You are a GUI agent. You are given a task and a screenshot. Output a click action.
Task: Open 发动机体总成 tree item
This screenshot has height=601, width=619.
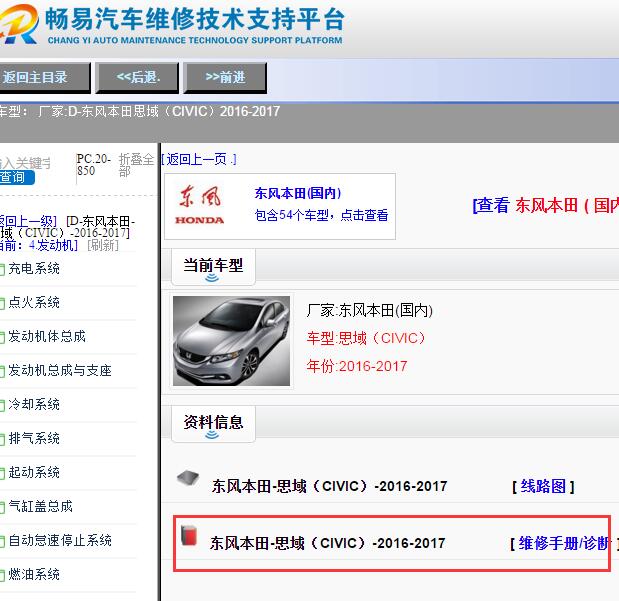47,336
